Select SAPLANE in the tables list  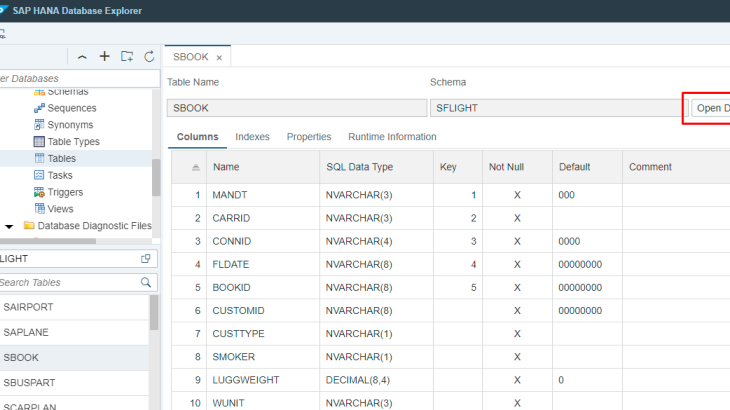74,332
